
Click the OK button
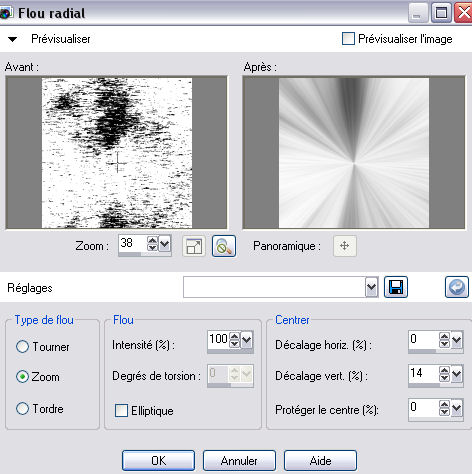158,461
